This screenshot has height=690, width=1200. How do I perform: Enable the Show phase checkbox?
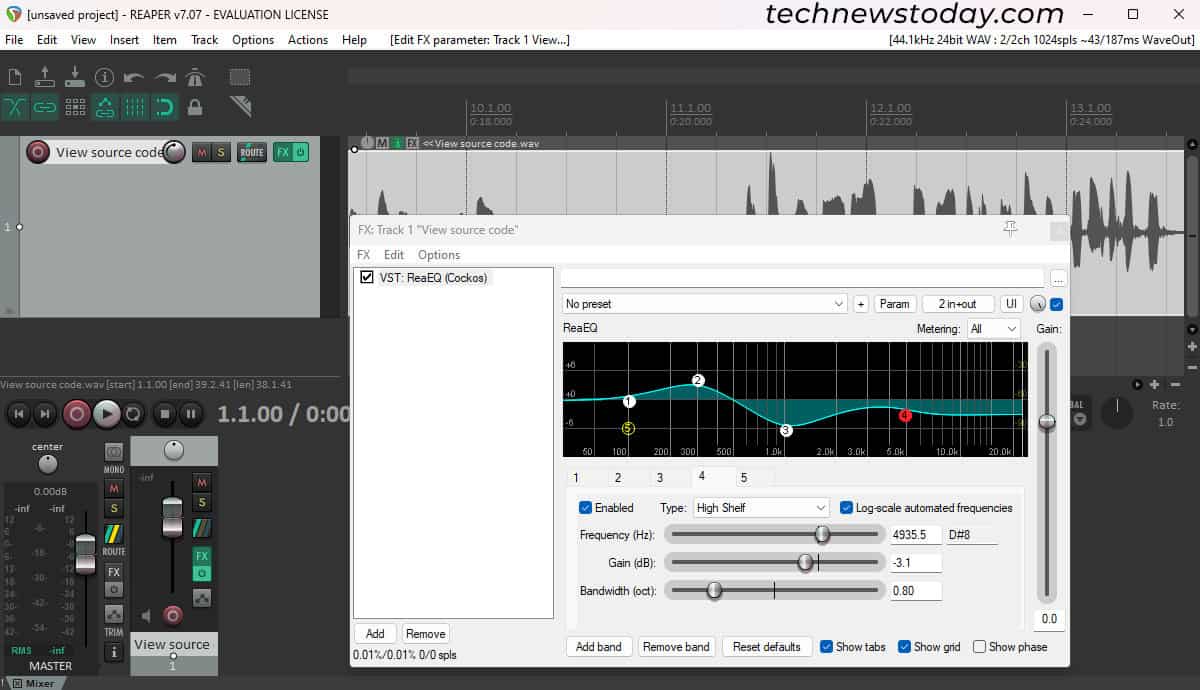(x=980, y=647)
